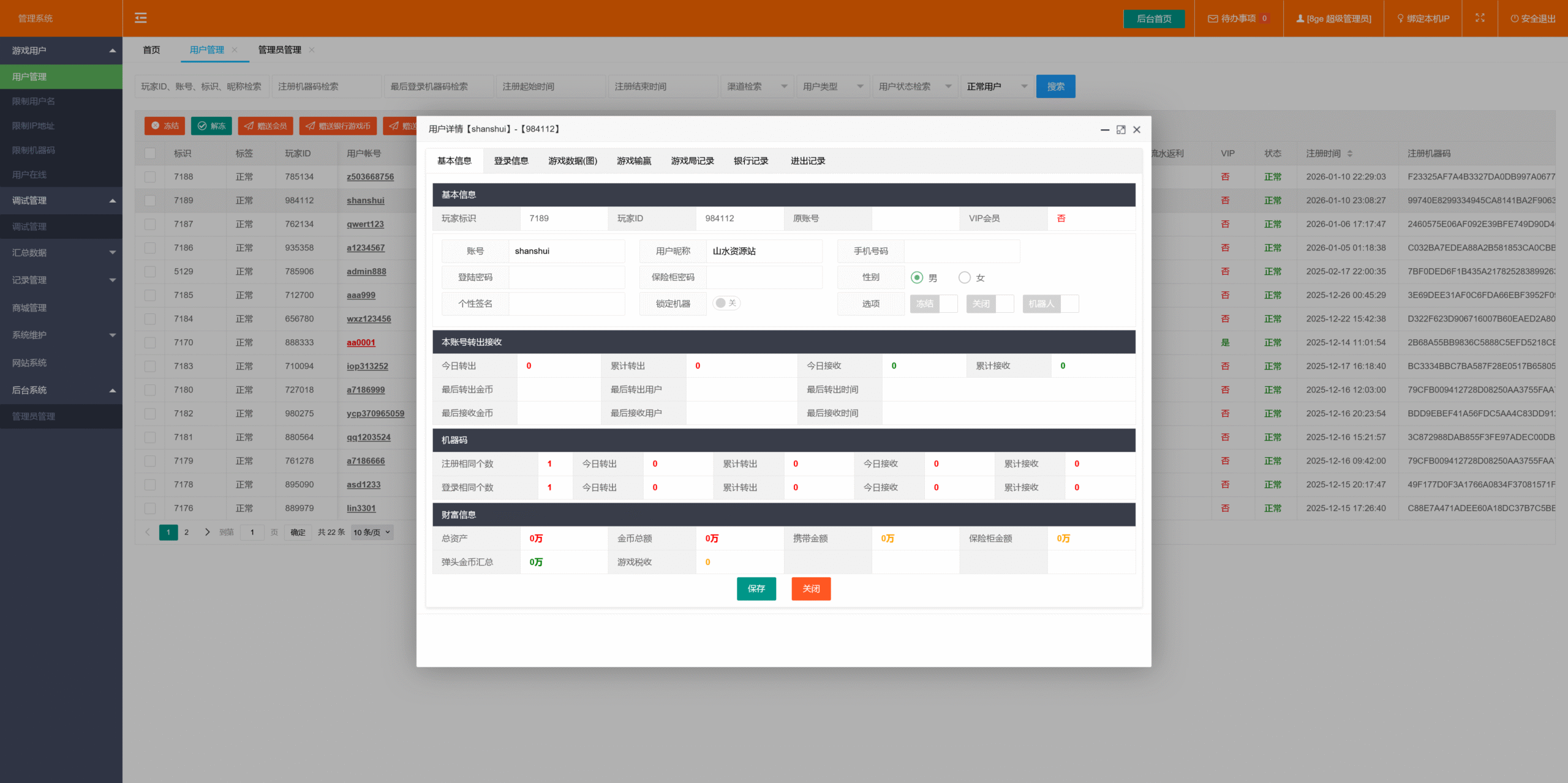Switch to the 登录信息 tab
Viewport: 1568px width, 783px height.
[511, 161]
